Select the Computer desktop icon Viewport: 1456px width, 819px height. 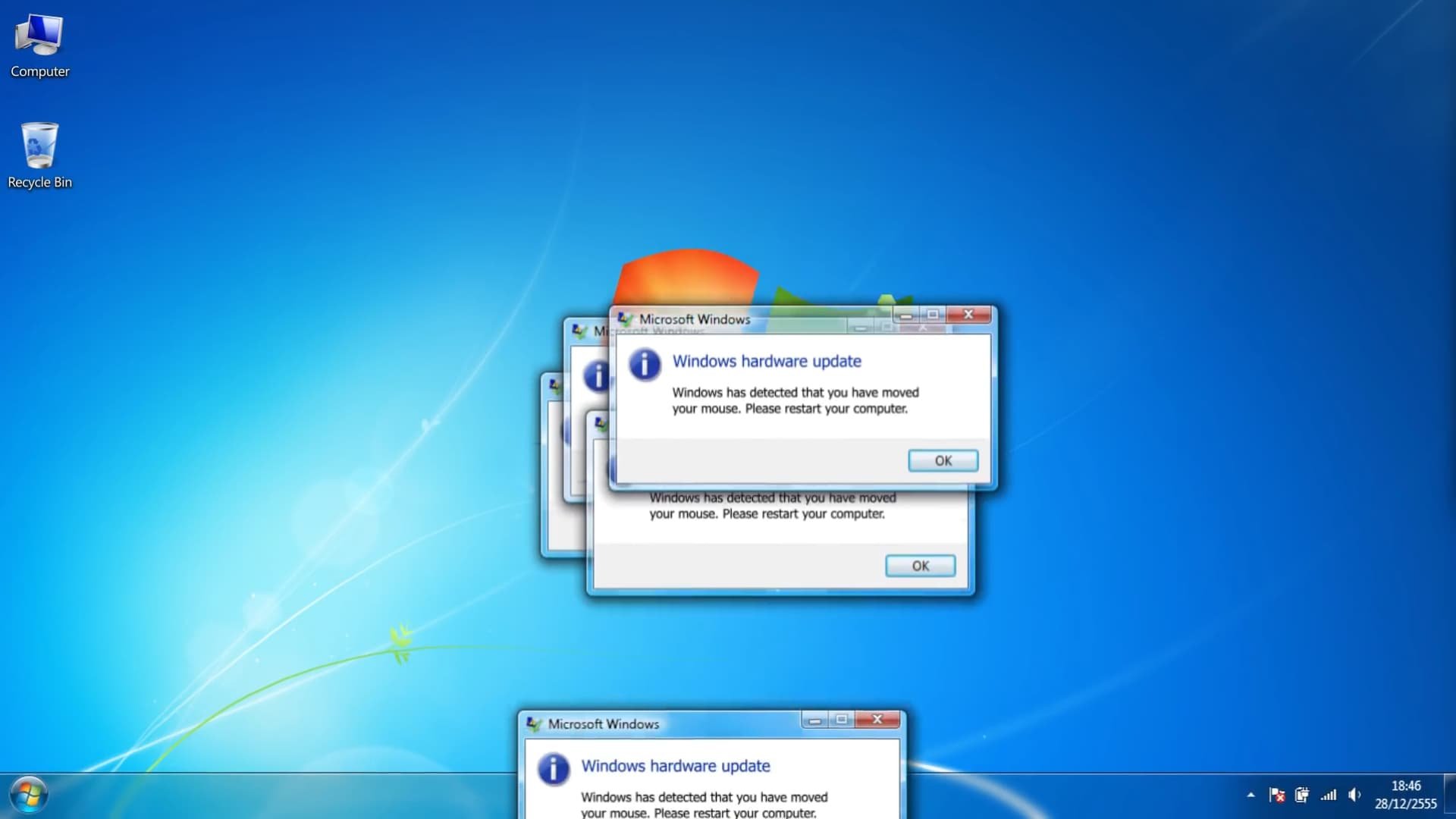point(39,45)
